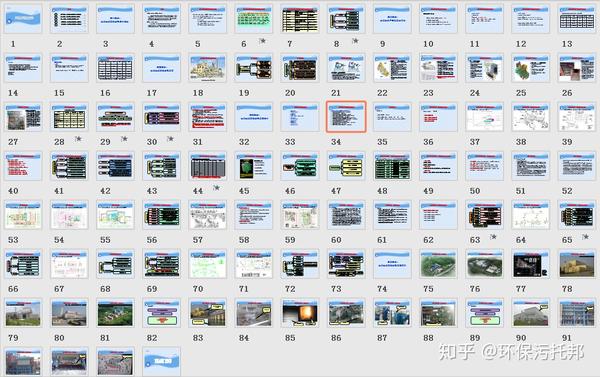Select slide 6 thumbnail with green table
The height and width of the screenshot is (377, 600).
pos(254,19)
